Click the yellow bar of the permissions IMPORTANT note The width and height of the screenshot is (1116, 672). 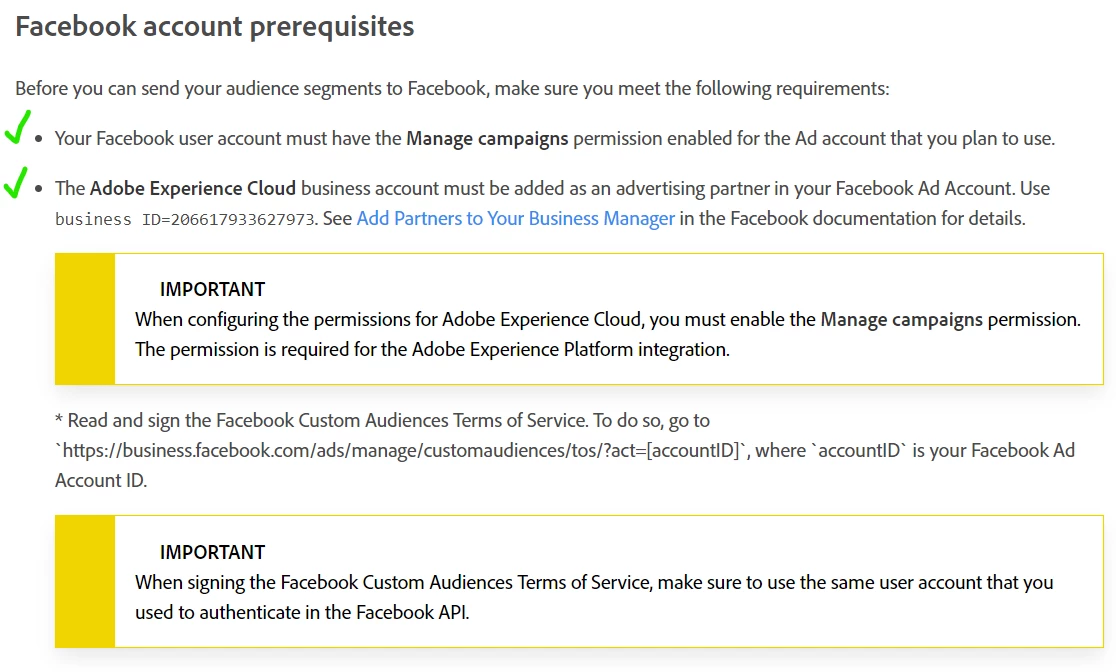85,319
